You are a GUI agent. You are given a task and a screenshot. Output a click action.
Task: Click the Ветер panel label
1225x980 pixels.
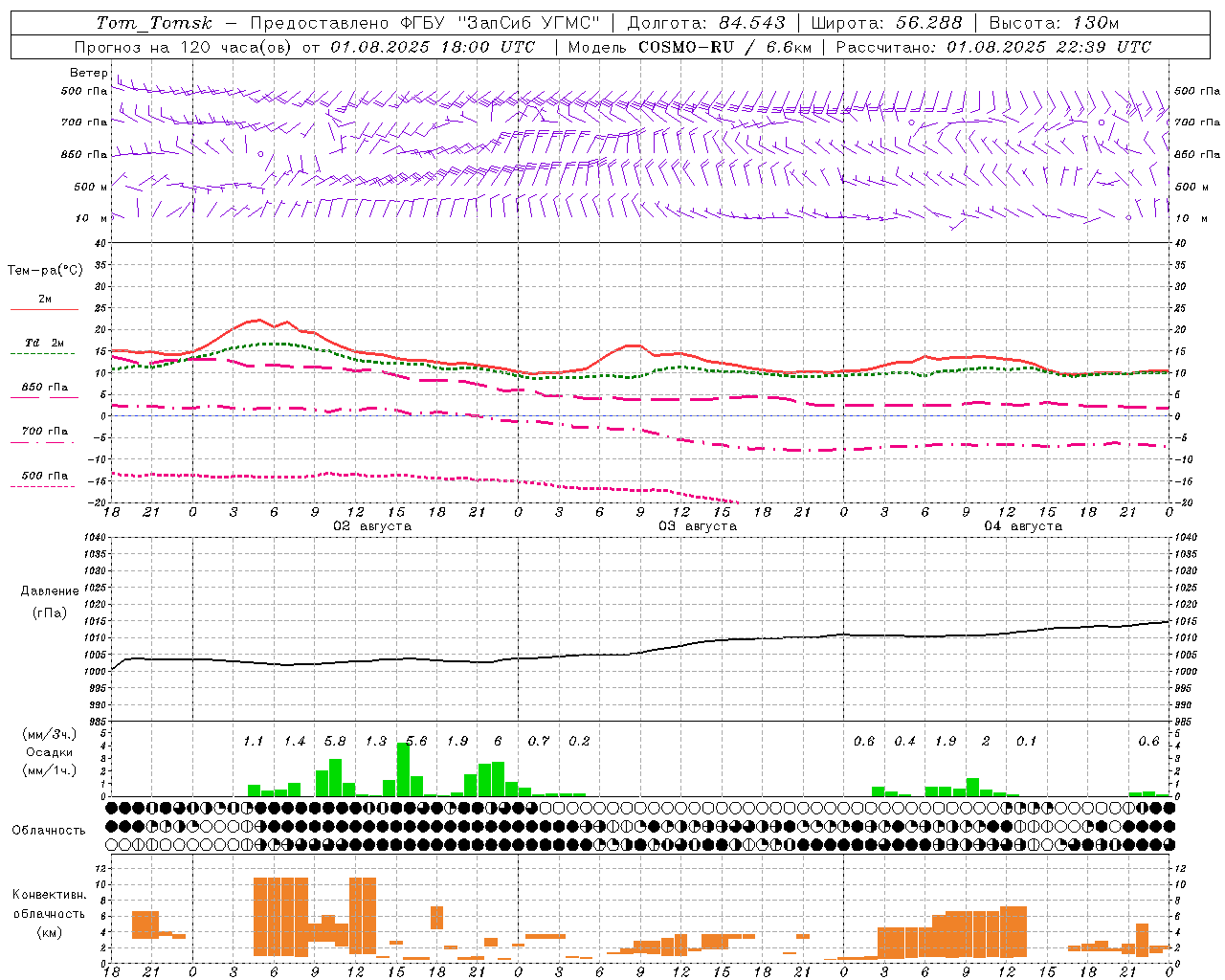(x=89, y=73)
